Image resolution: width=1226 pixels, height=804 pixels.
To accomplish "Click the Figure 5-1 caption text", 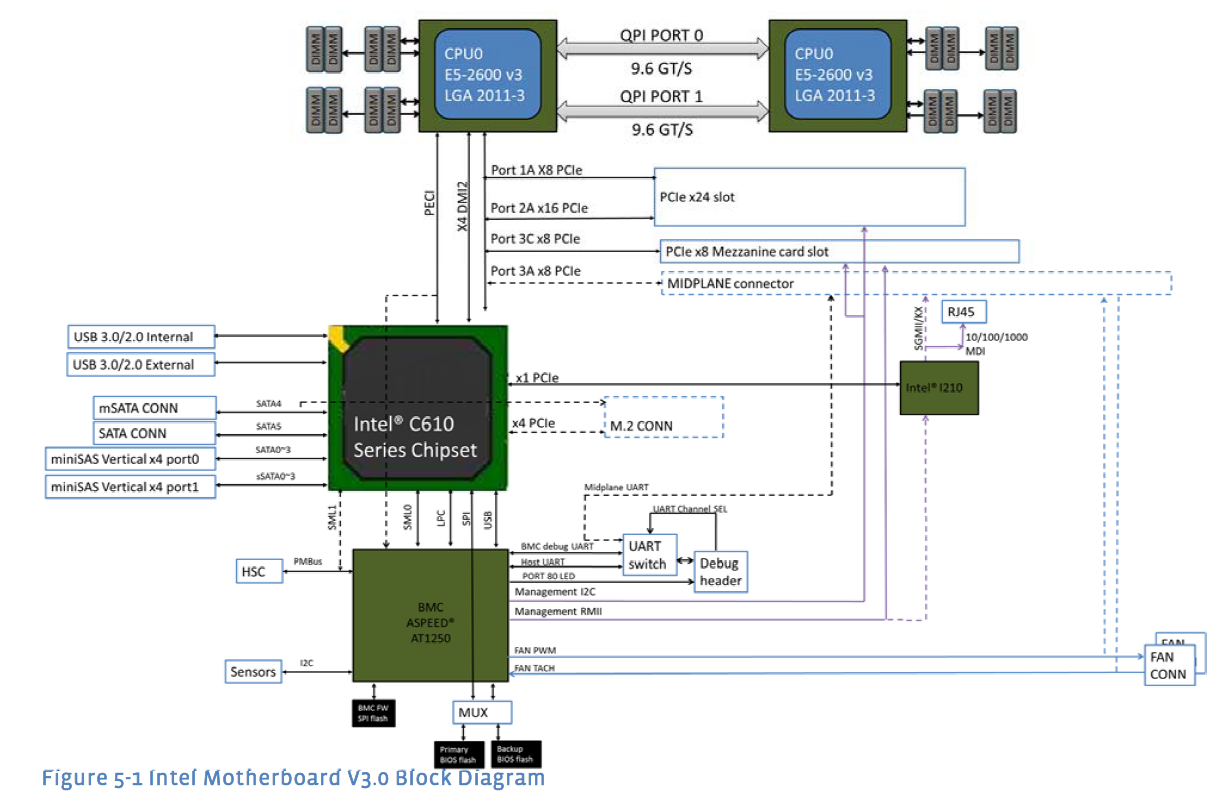I will tap(293, 778).
